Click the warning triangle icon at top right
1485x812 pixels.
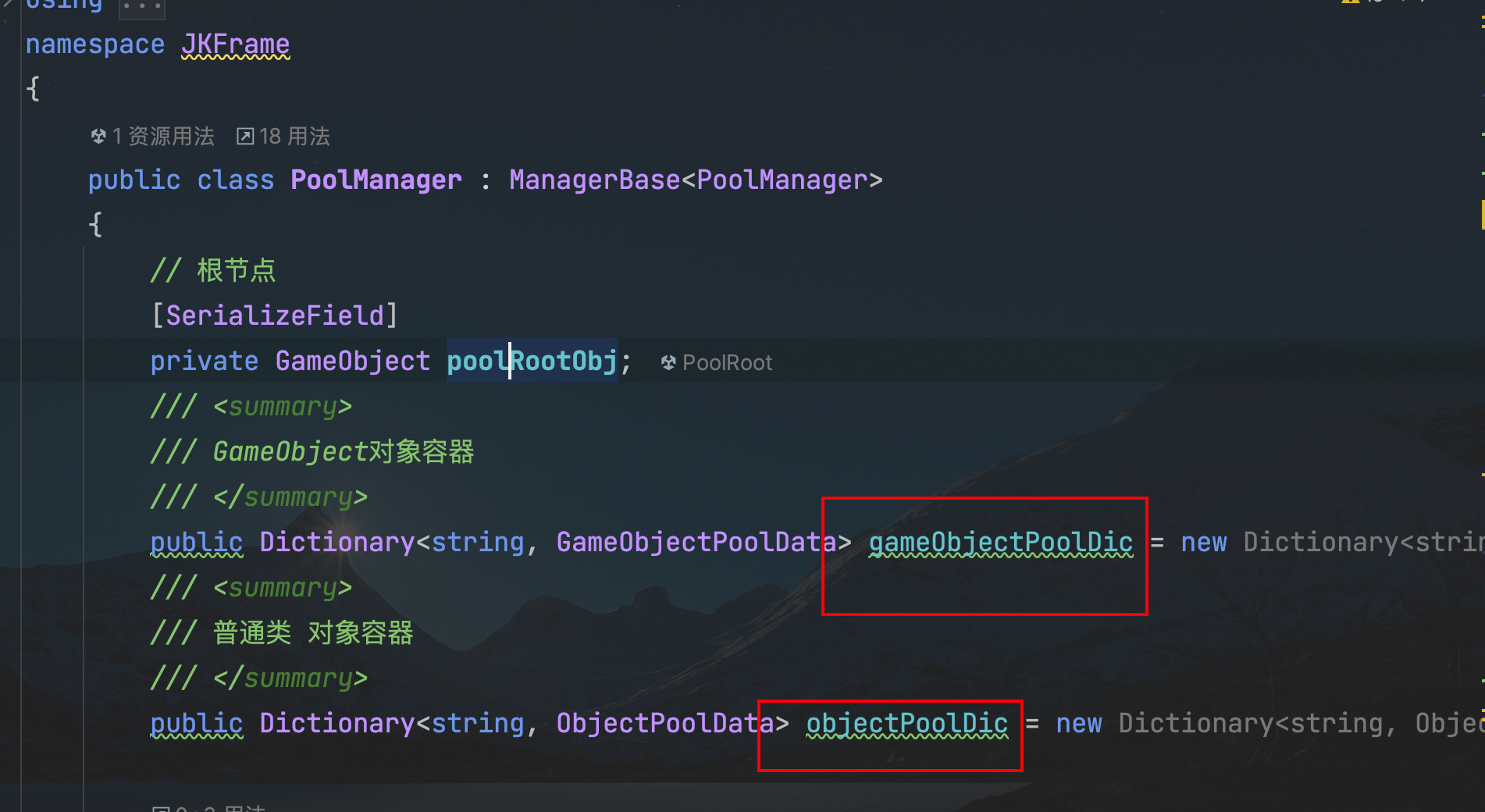(x=1350, y=2)
